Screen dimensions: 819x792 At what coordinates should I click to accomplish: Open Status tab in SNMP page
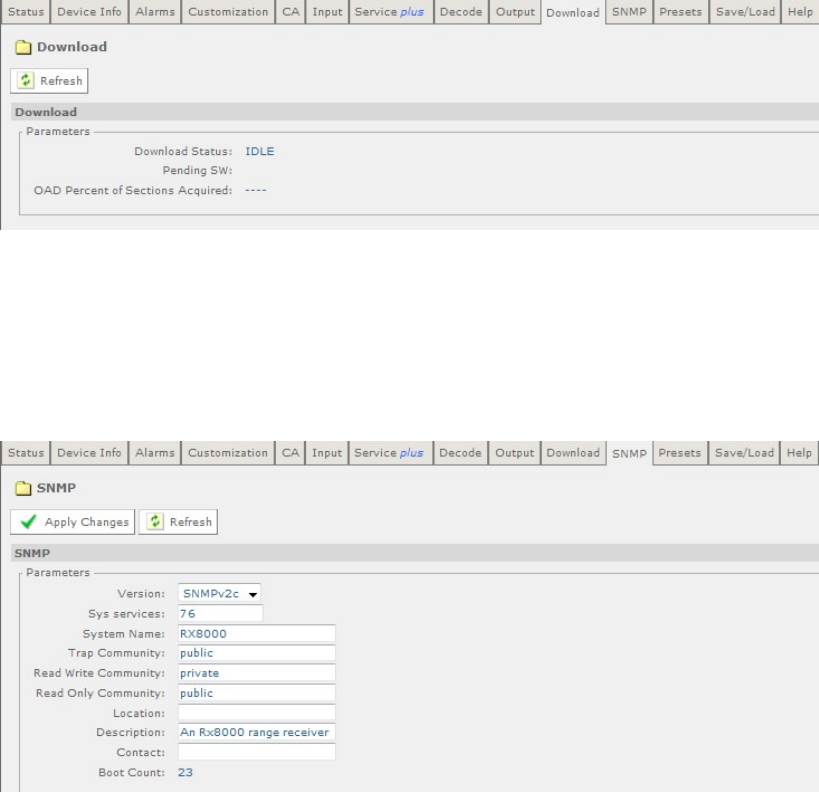26,452
